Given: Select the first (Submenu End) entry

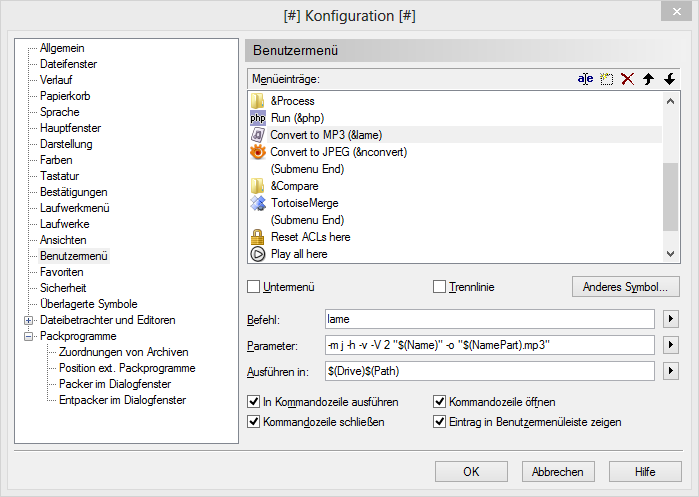Looking at the screenshot, I should click(x=307, y=169).
